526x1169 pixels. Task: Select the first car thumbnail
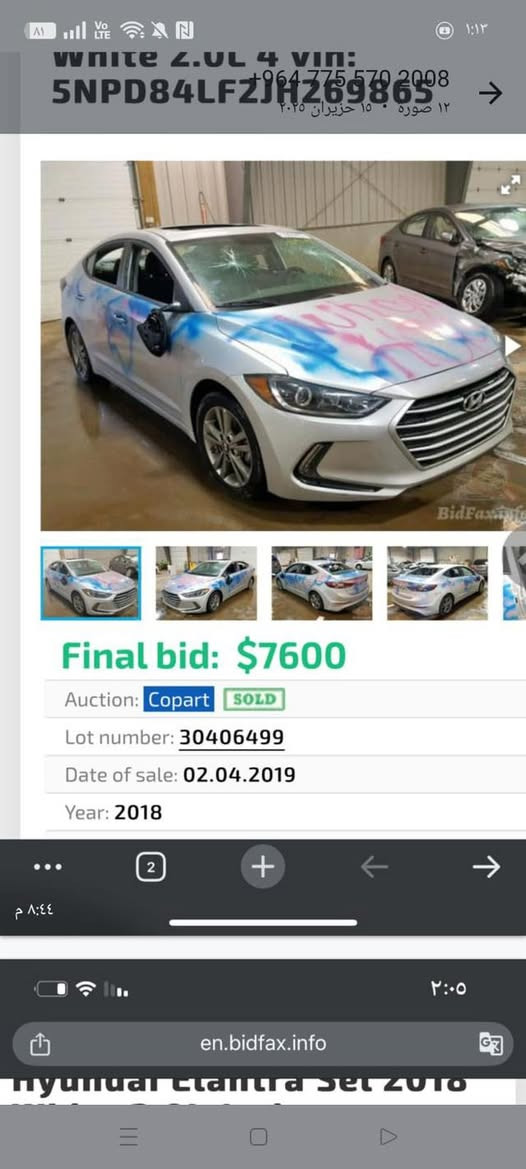coord(91,583)
